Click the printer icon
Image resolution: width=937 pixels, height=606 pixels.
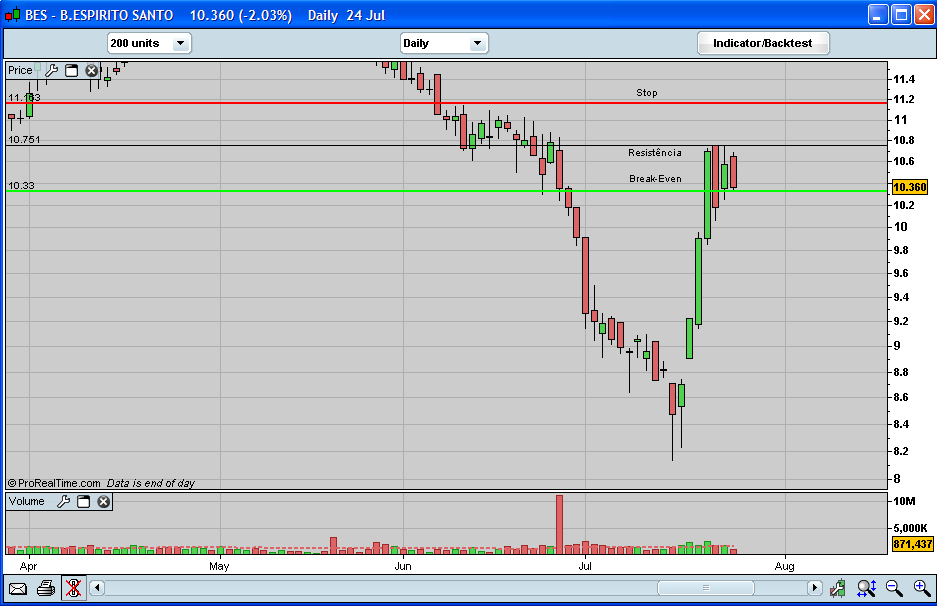[x=46, y=589]
